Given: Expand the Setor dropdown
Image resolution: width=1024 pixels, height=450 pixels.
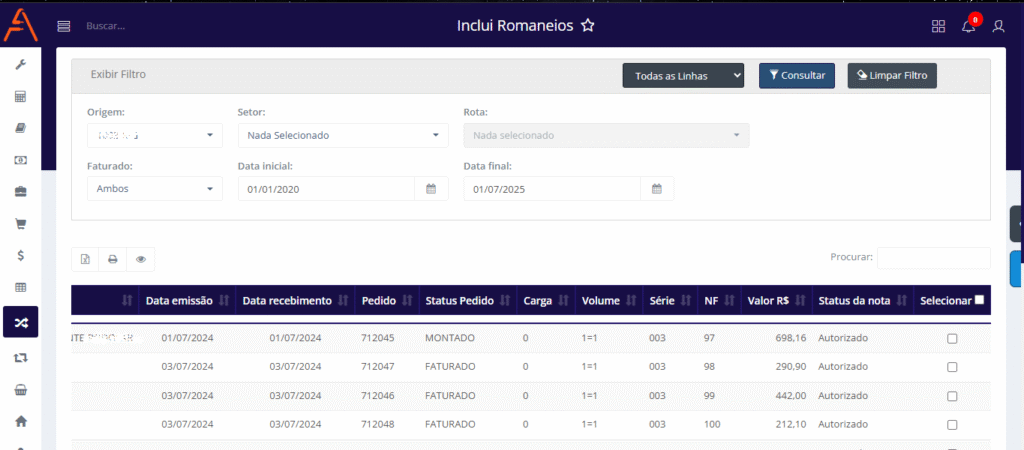Looking at the screenshot, I should tap(343, 135).
